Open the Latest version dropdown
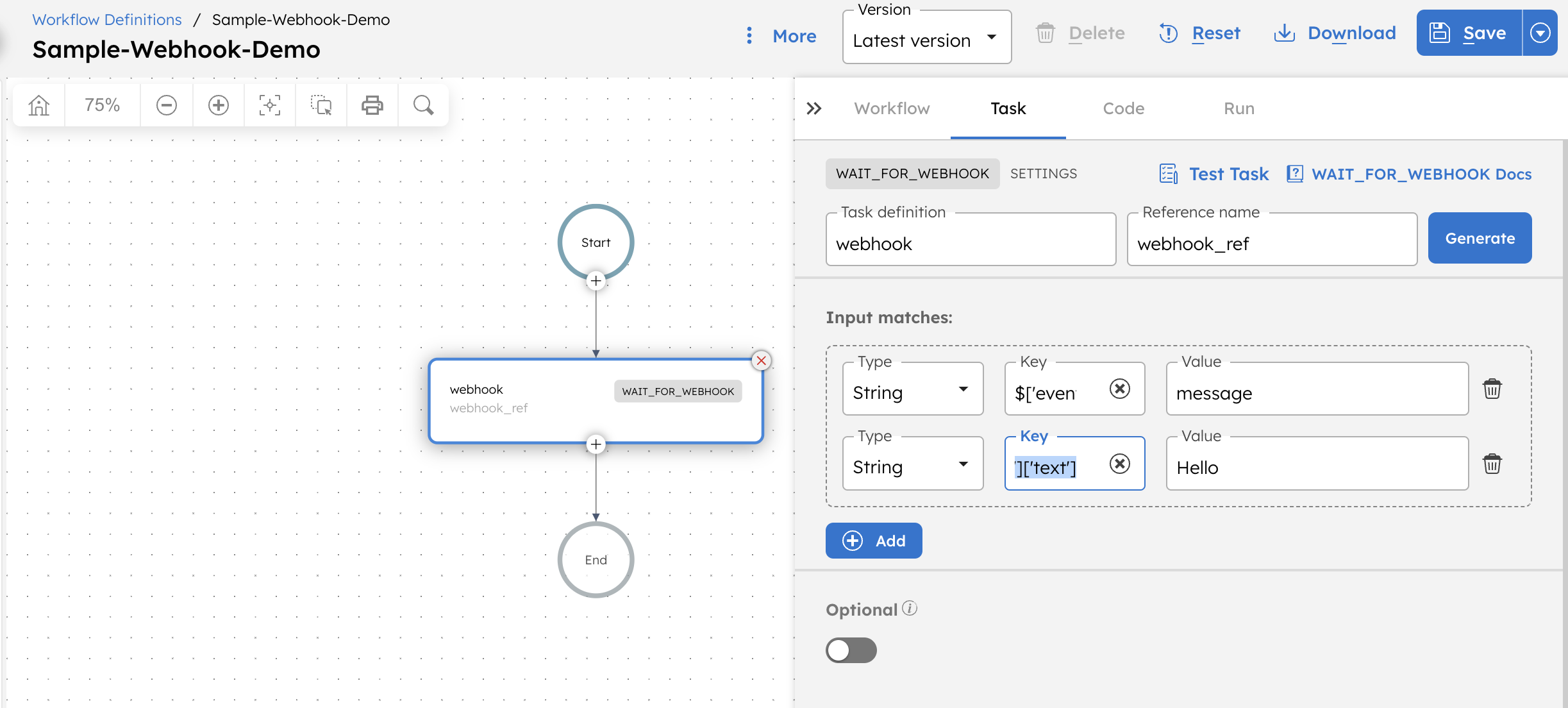1568x708 pixels. tap(926, 40)
